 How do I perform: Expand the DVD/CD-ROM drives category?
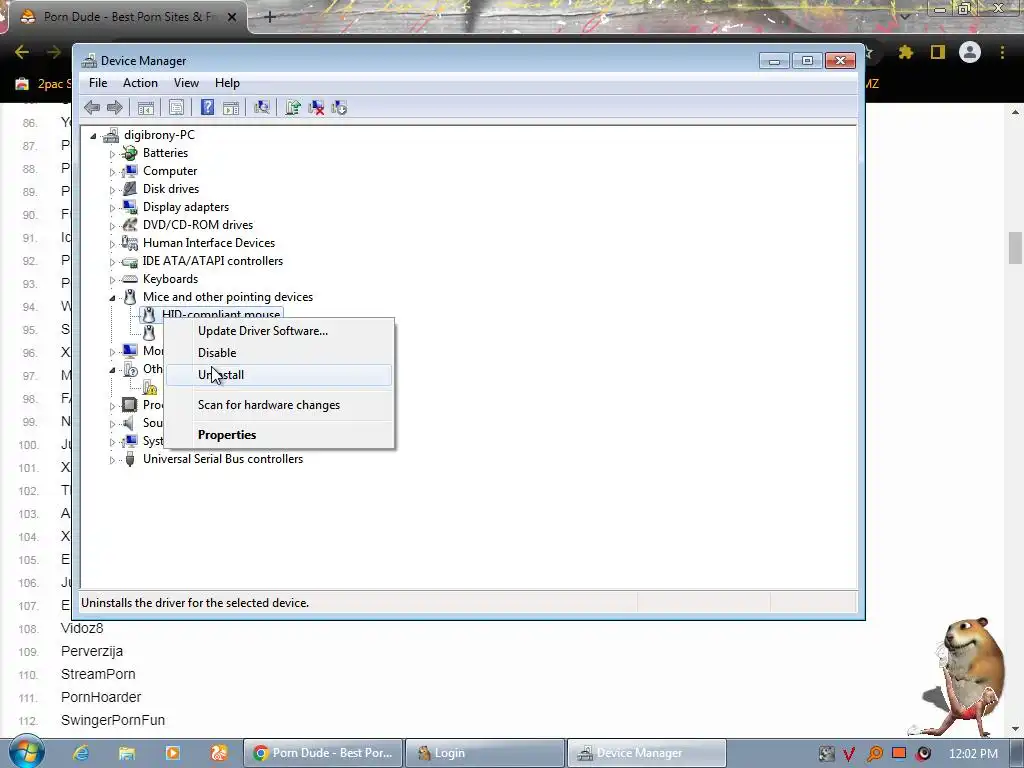[112, 226]
